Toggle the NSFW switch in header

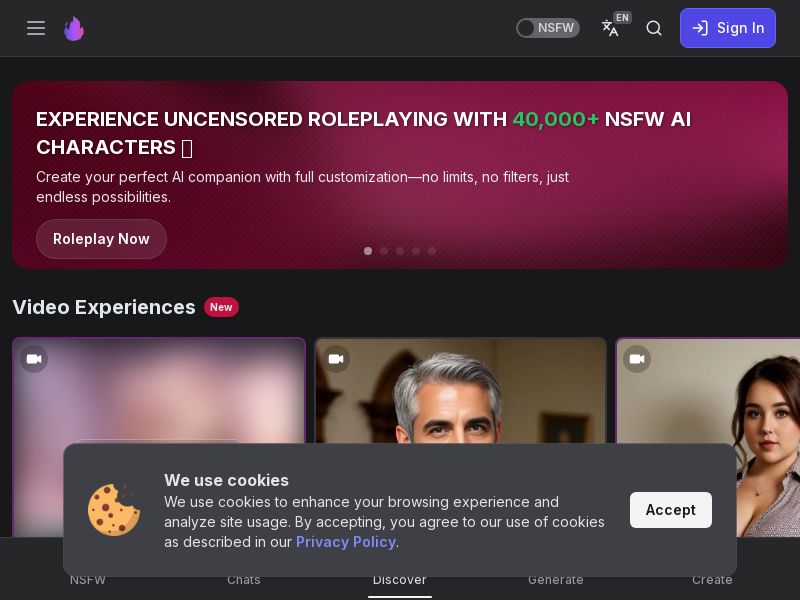tap(547, 28)
